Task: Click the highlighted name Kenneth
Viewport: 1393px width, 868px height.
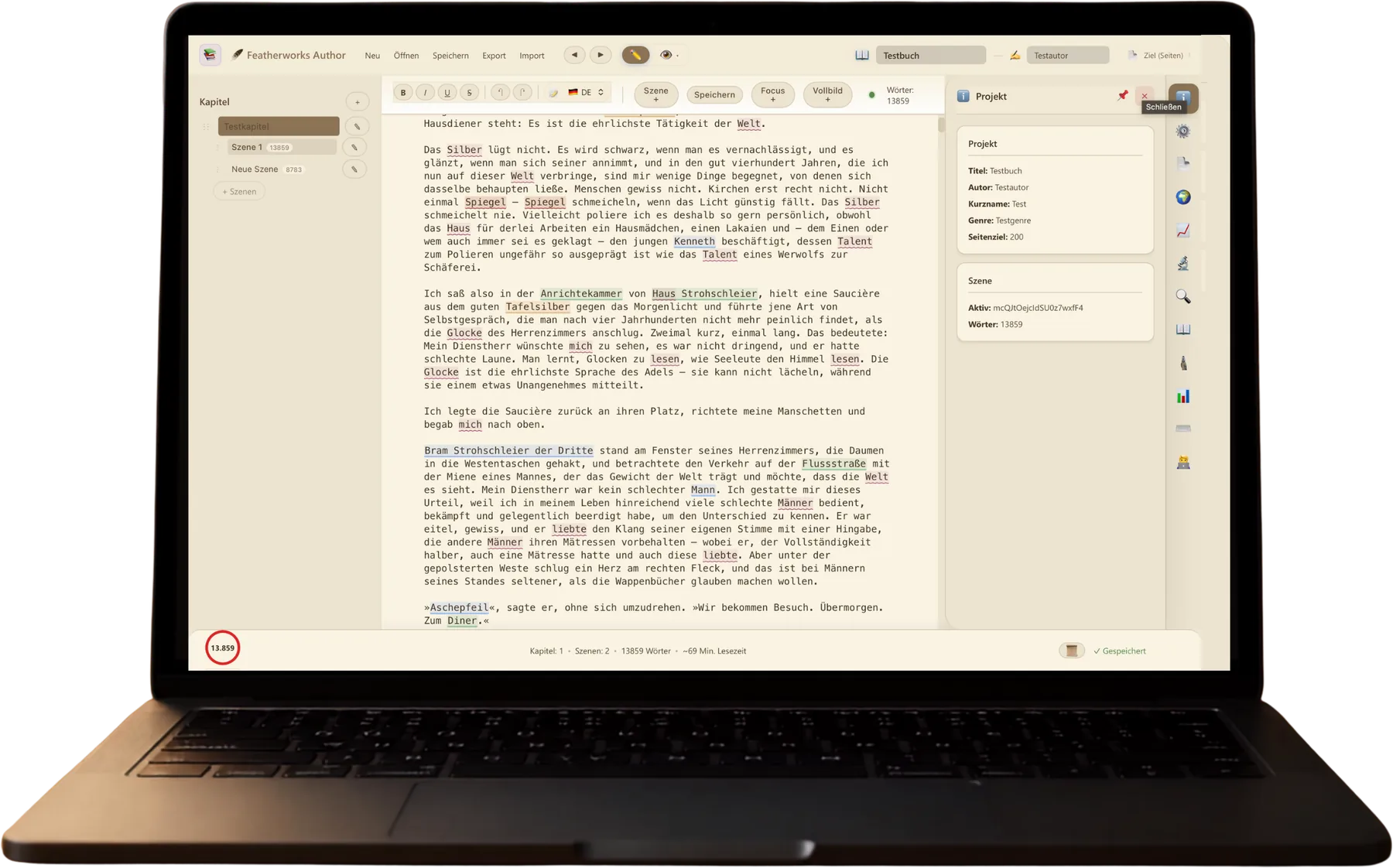Action: coord(694,241)
